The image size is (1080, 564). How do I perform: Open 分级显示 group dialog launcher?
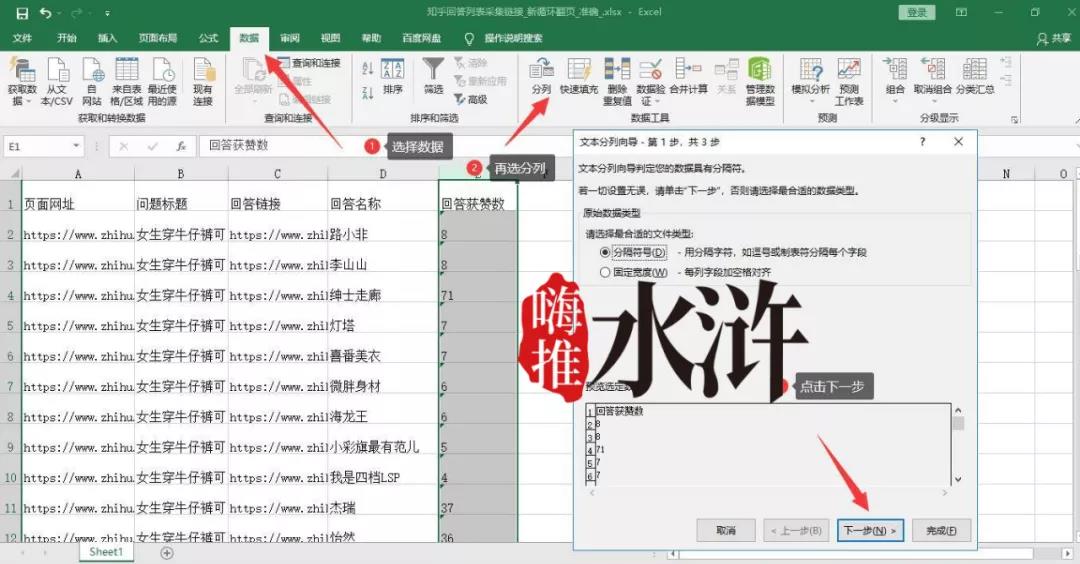click(x=1015, y=119)
